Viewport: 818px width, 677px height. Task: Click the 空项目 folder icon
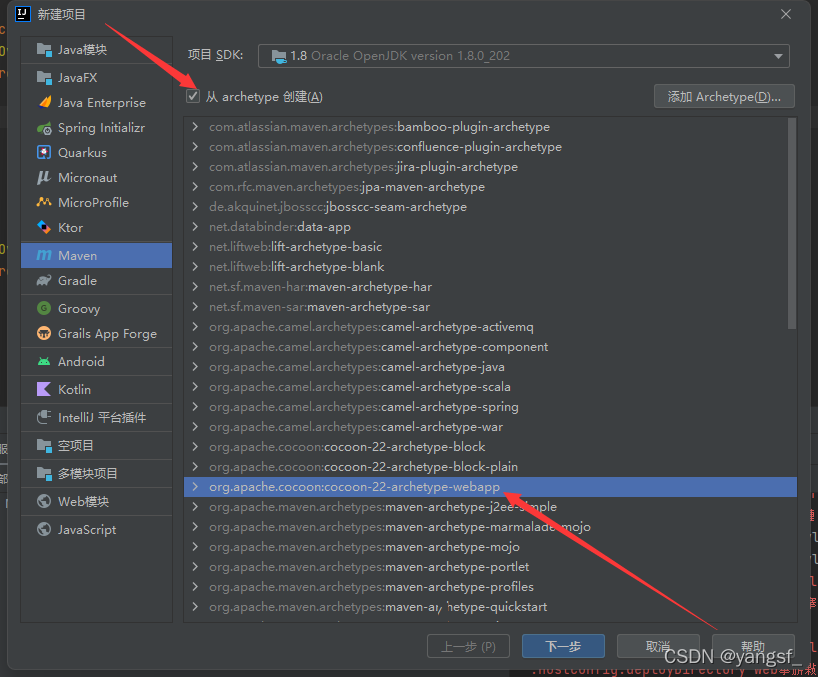pyautogui.click(x=44, y=445)
